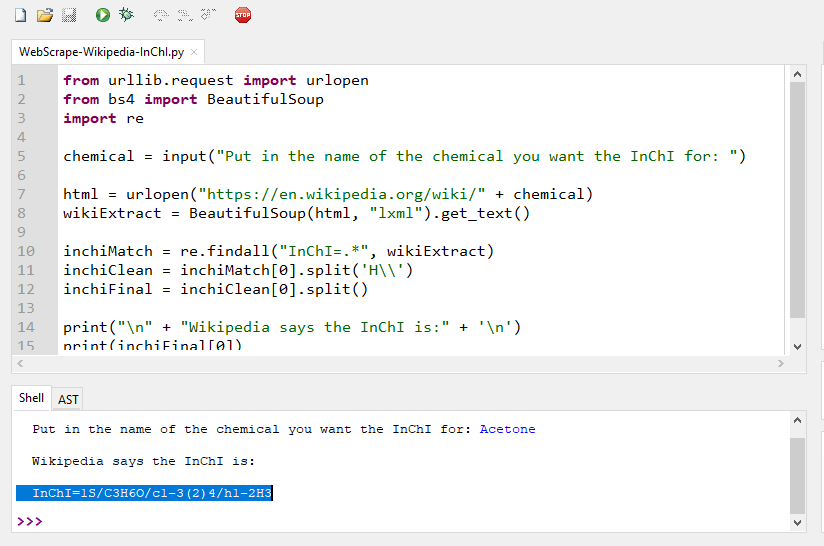Image resolution: width=824 pixels, height=546 pixels.
Task: Click the Step into debug icon
Action: pyautogui.click(x=184, y=15)
